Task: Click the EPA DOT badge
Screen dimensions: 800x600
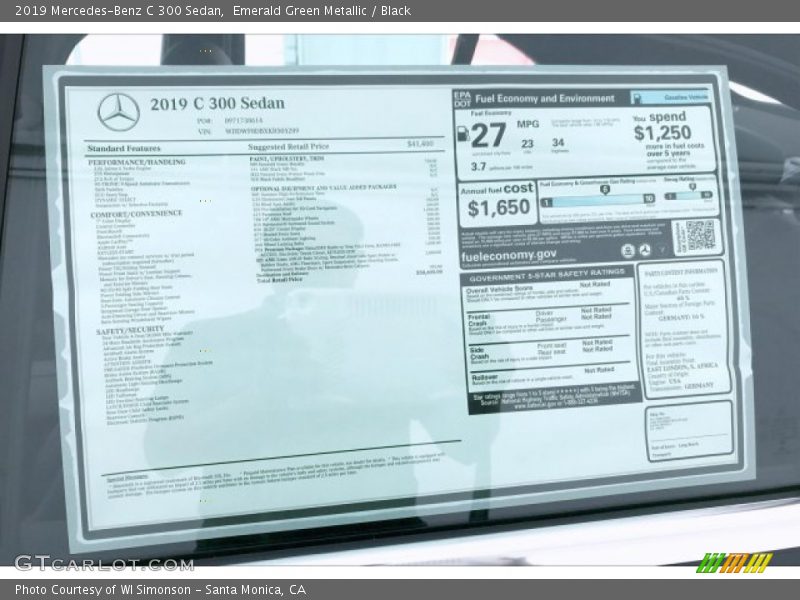Action: (462, 99)
